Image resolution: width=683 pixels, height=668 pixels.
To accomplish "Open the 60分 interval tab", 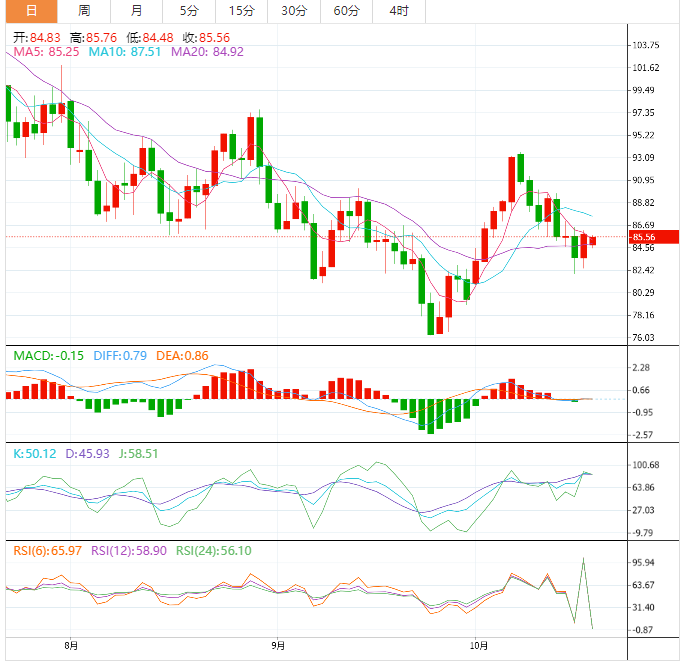I will 347,11.
